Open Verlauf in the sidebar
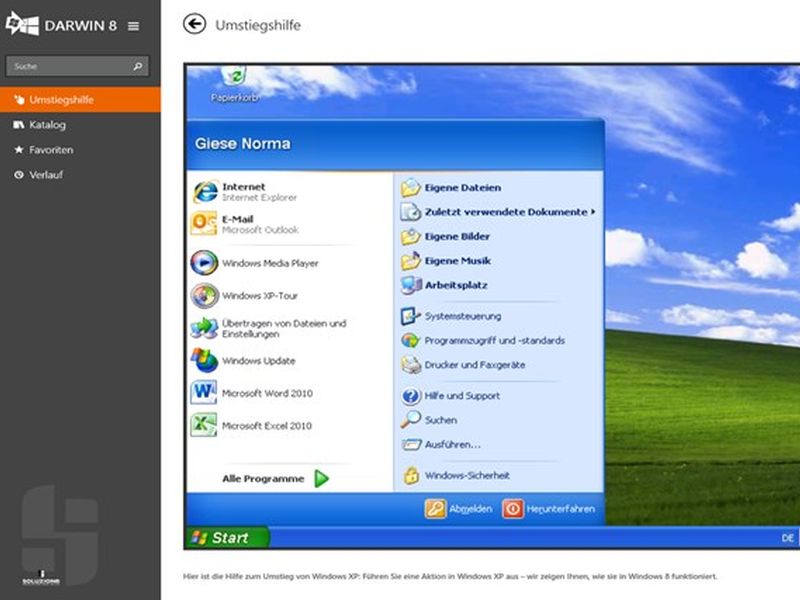This screenshot has height=600, width=800. tap(80, 174)
